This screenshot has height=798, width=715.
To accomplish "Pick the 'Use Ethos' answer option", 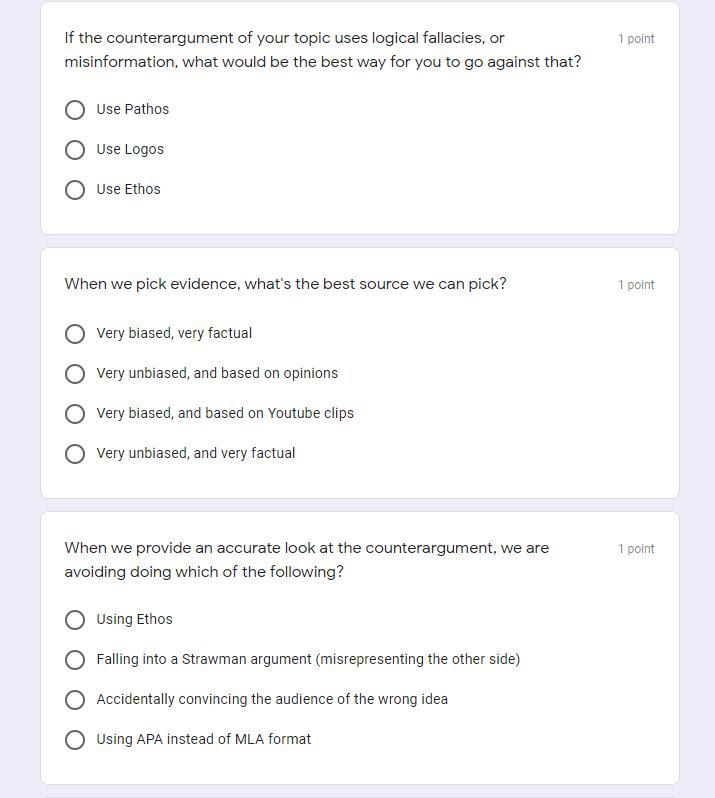I will (x=75, y=190).
